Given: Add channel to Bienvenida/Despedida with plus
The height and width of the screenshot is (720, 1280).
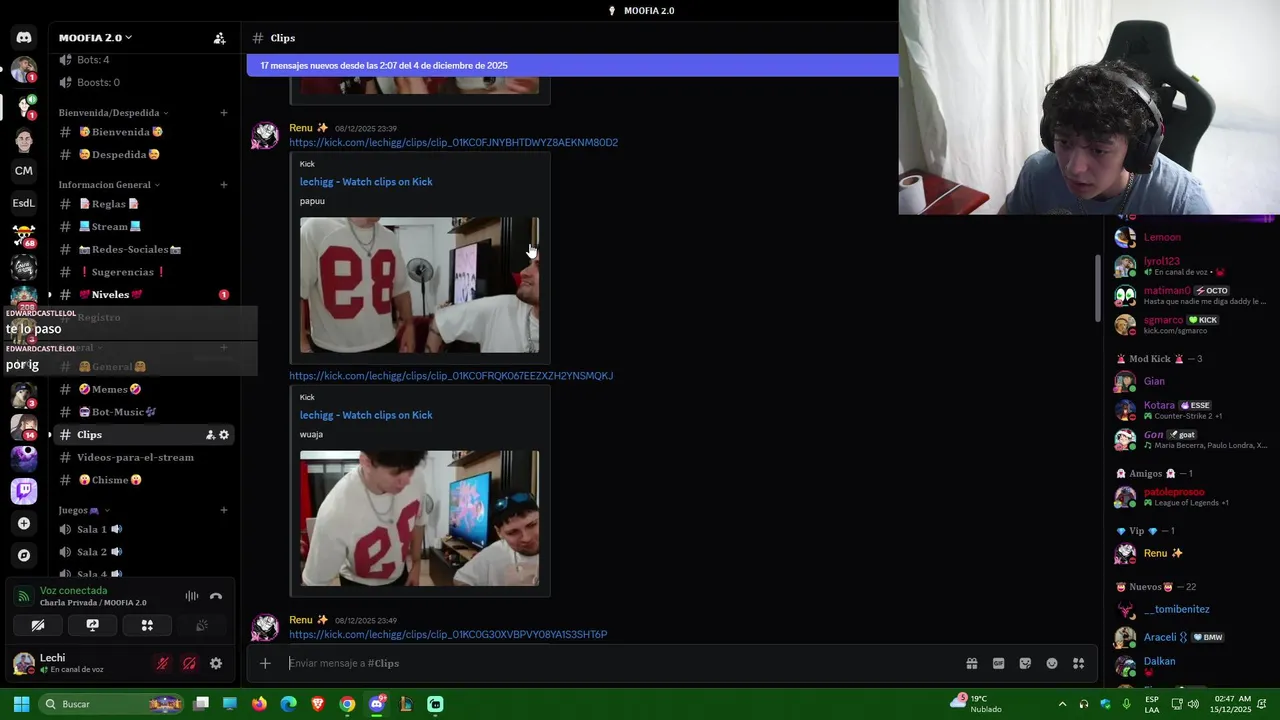Looking at the screenshot, I should 224,113.
